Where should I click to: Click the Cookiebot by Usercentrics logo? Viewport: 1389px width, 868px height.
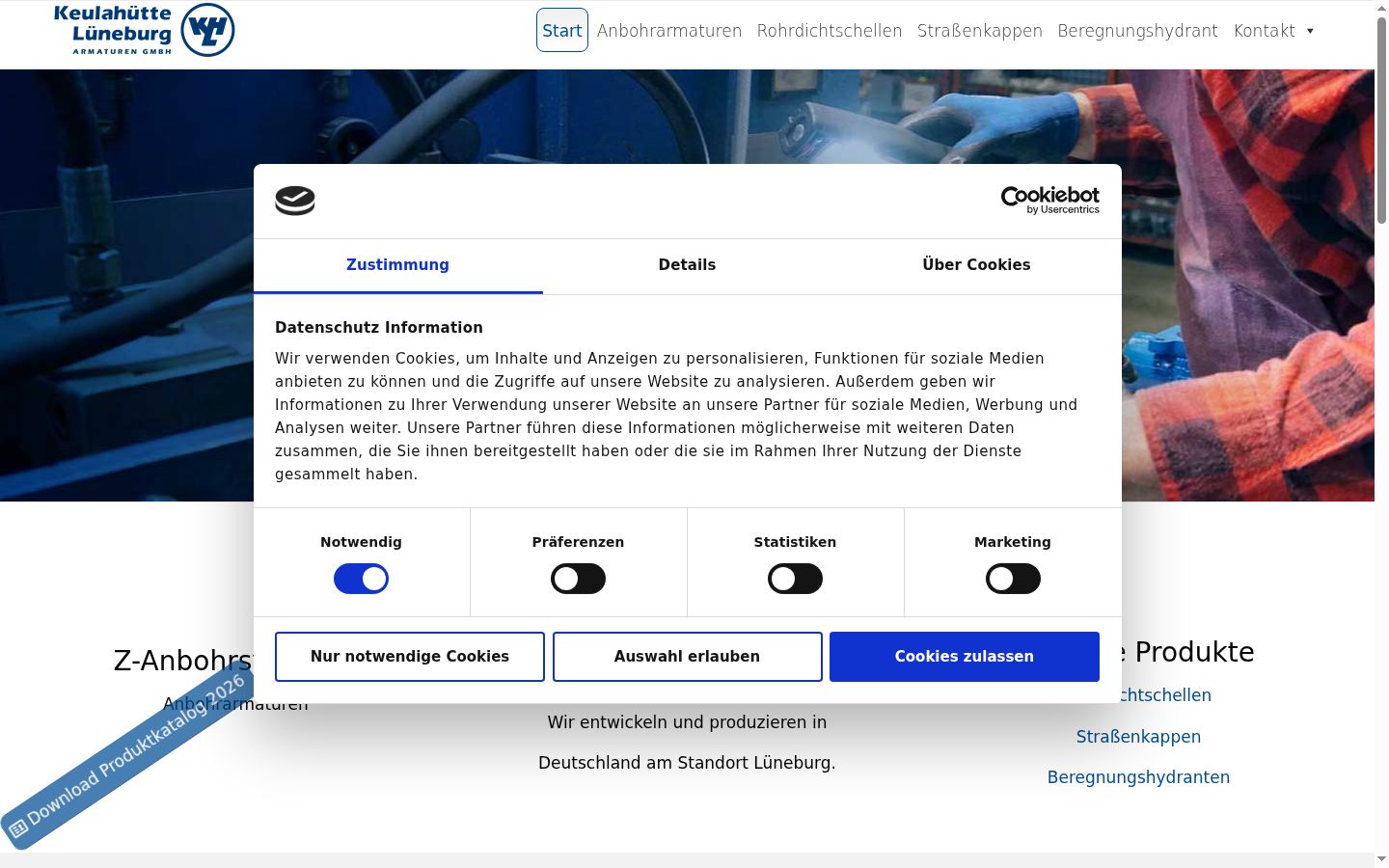click(1049, 200)
